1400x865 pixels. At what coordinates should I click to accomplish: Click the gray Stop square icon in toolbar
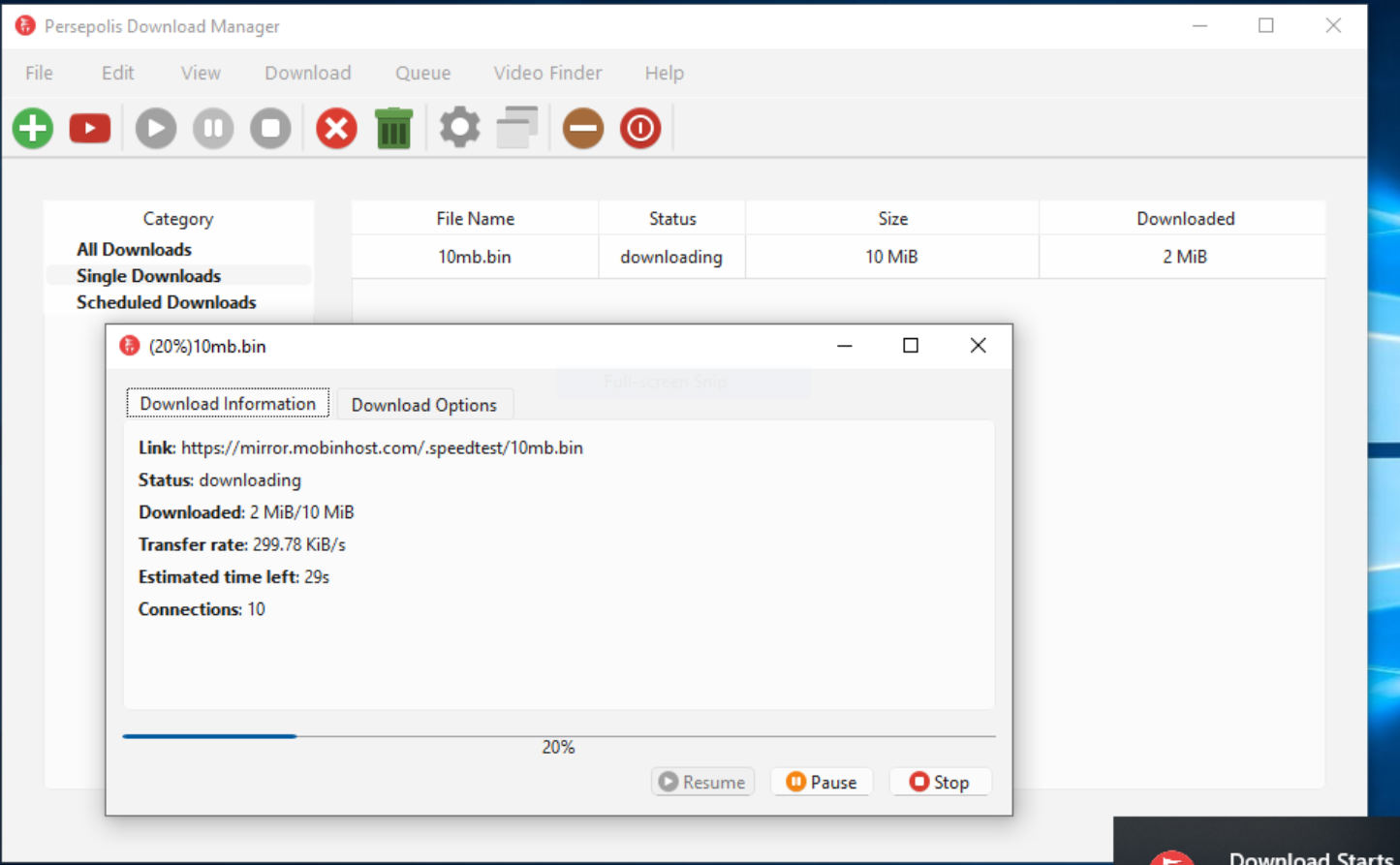tap(271, 128)
